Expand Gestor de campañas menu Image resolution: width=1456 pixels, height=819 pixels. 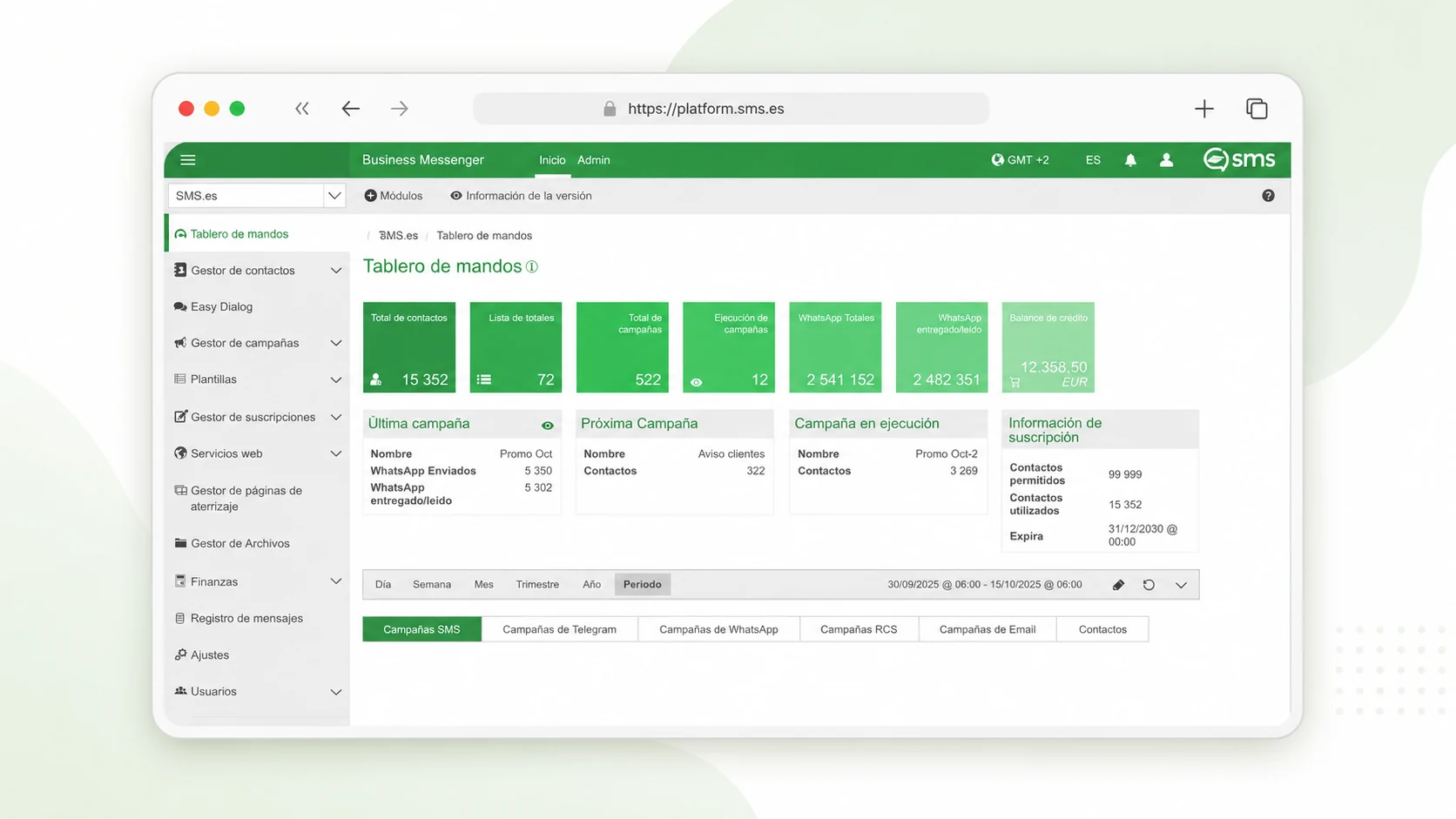(x=336, y=343)
